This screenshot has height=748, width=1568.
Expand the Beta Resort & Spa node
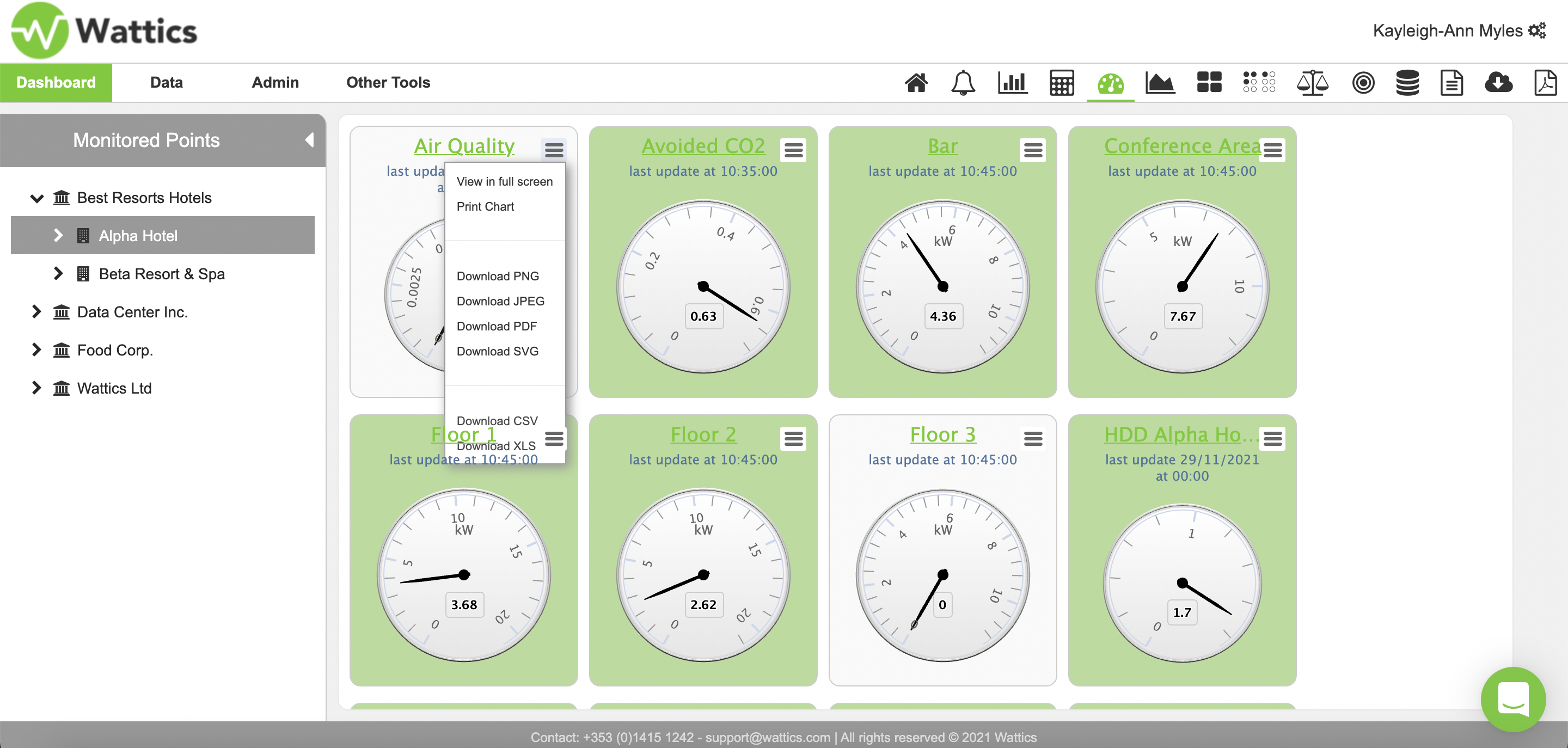[x=58, y=274]
